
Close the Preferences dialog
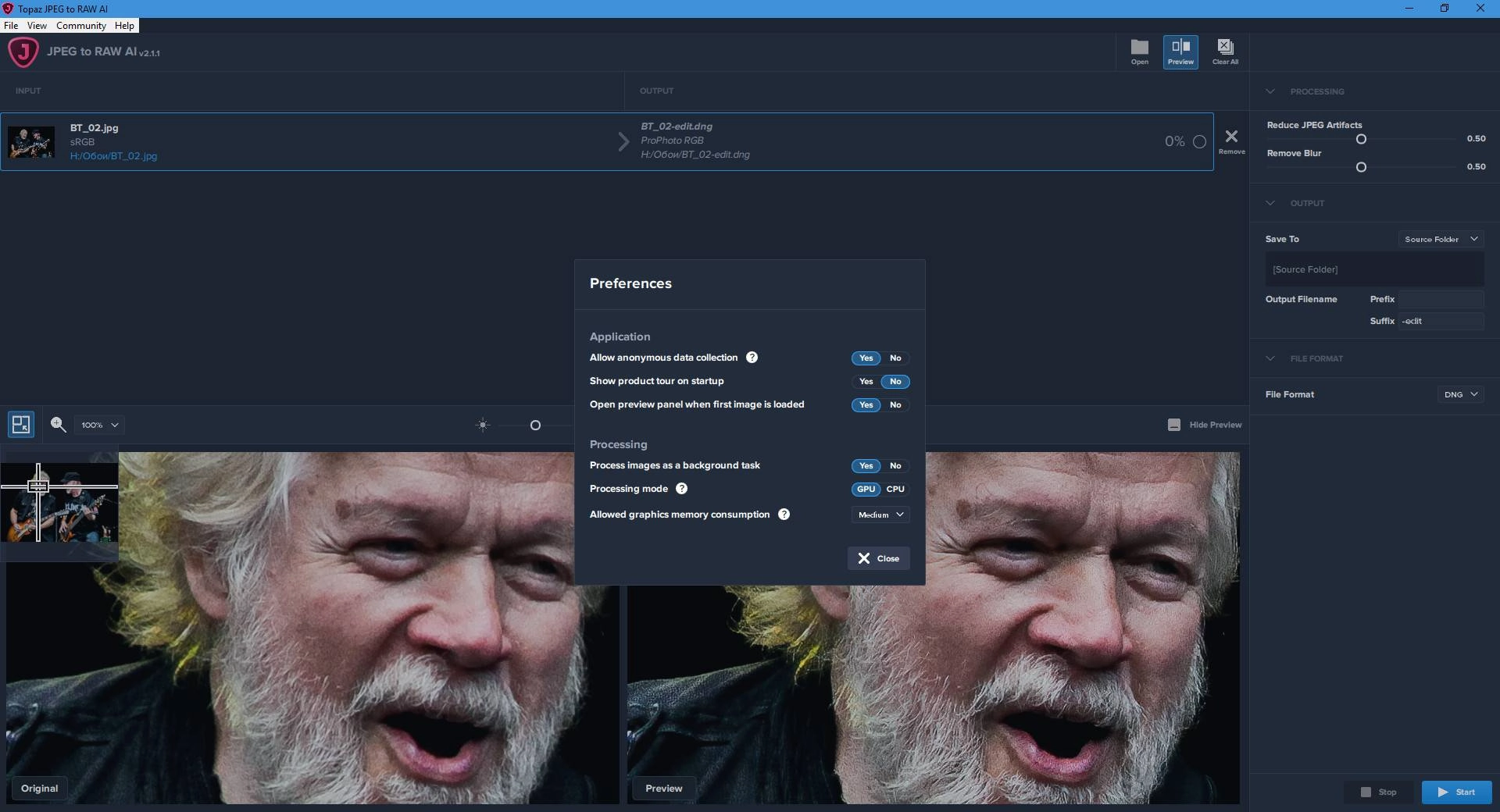879,558
